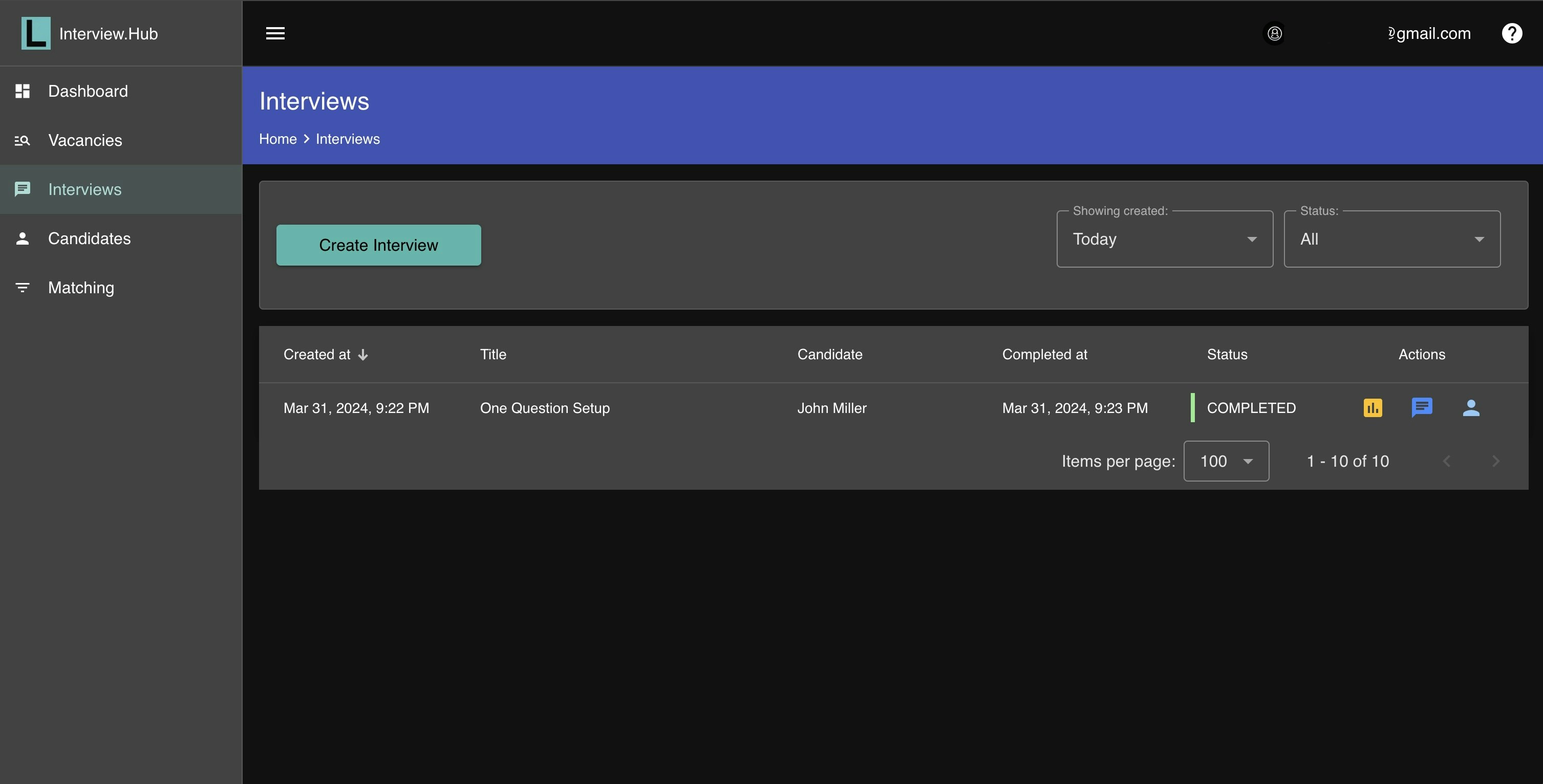Viewport: 1543px width, 784px height.
Task: Open the hamburger menu to collapse sidebar
Action: pos(275,34)
